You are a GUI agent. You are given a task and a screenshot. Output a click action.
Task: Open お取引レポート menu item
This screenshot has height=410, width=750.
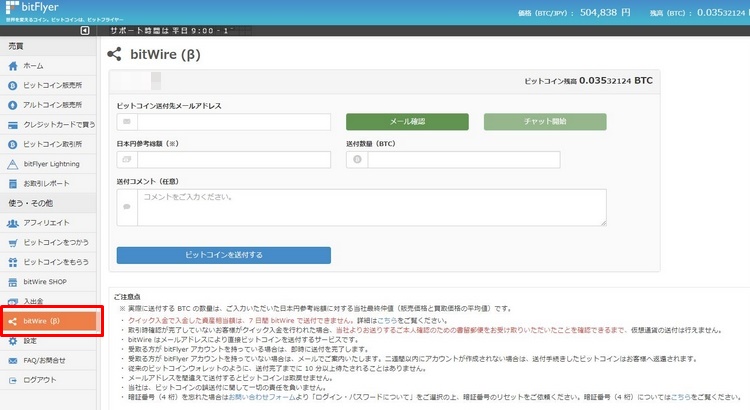[x=48, y=184]
